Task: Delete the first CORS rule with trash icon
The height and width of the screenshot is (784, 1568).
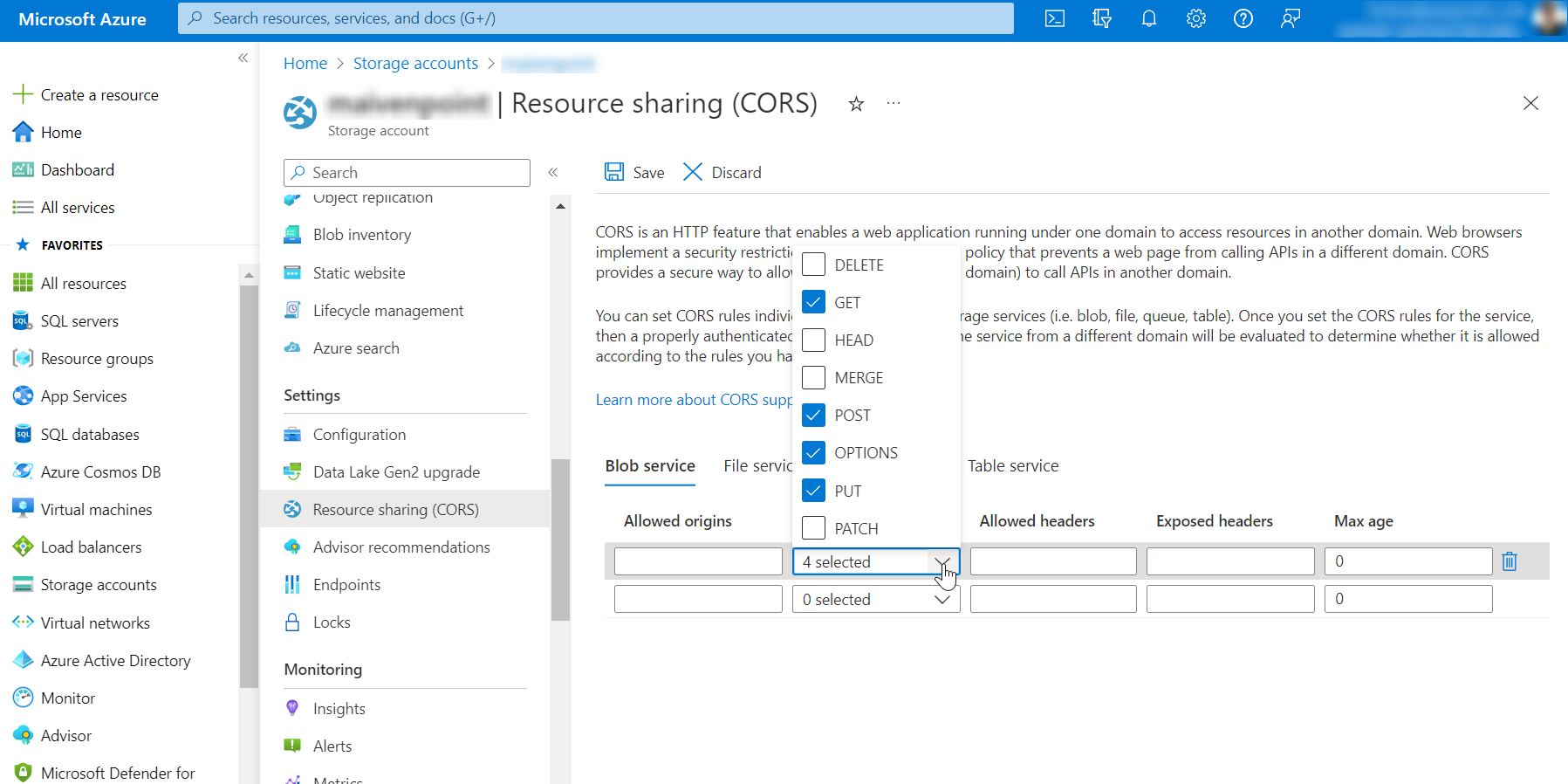Action: pos(1510,561)
